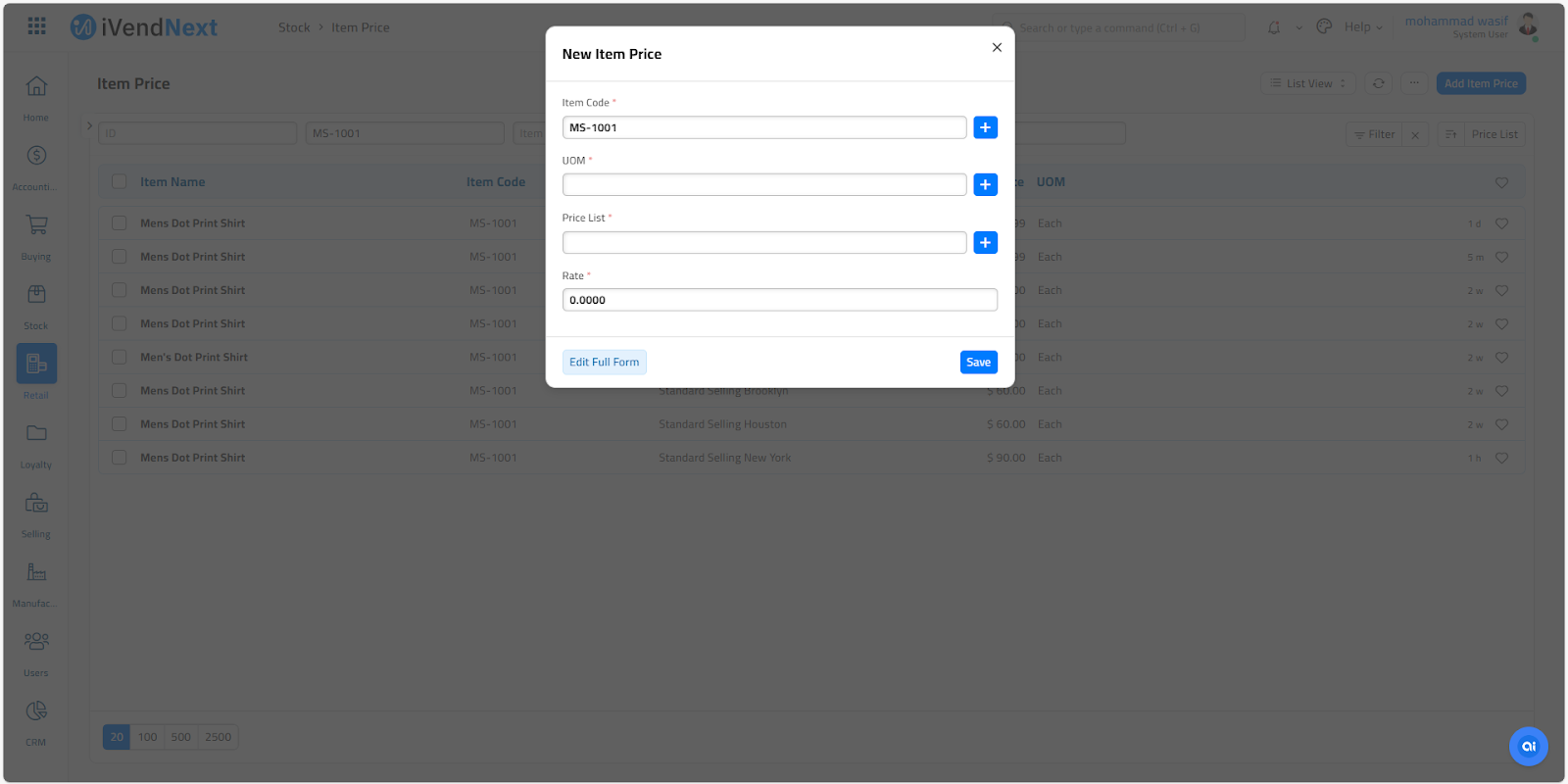
Task: Toggle sort direction icon beside Price List
Action: (x=1451, y=134)
